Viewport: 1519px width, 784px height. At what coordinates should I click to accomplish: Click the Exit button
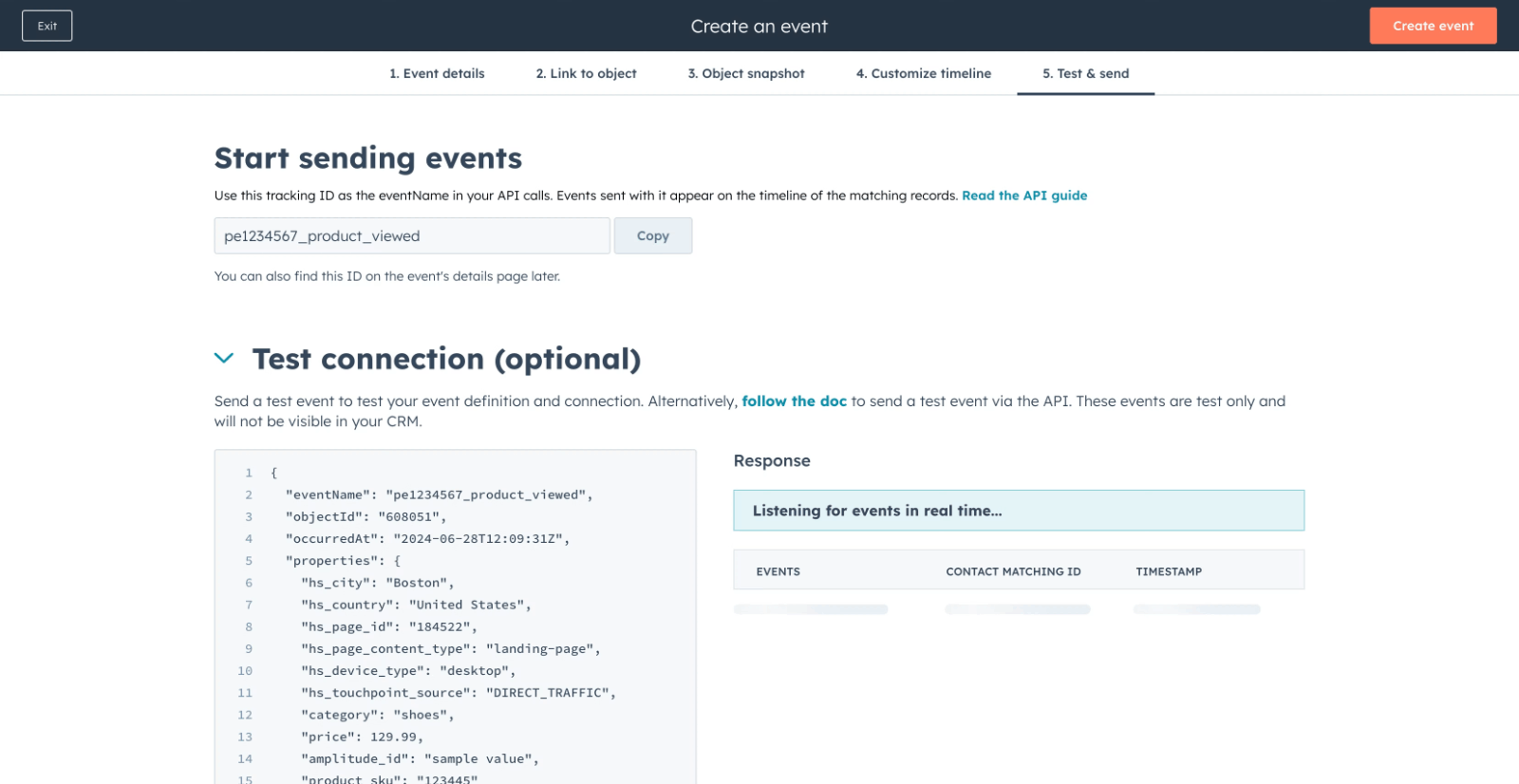(x=47, y=26)
